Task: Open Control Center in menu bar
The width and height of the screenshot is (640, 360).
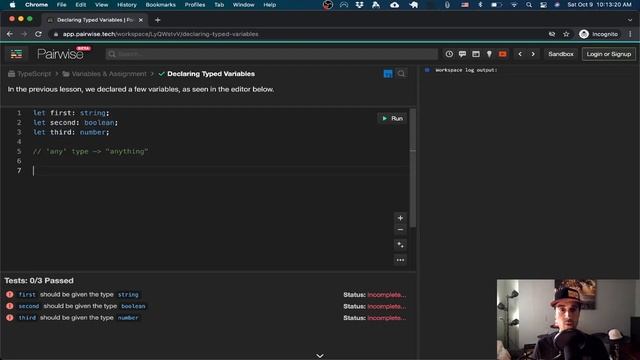Action: click(543, 5)
